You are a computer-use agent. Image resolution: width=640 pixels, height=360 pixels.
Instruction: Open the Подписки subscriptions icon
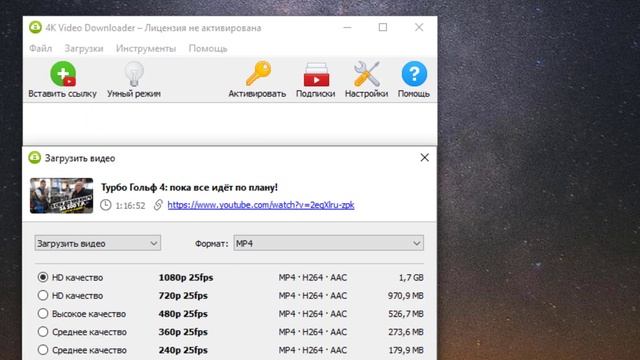click(316, 74)
